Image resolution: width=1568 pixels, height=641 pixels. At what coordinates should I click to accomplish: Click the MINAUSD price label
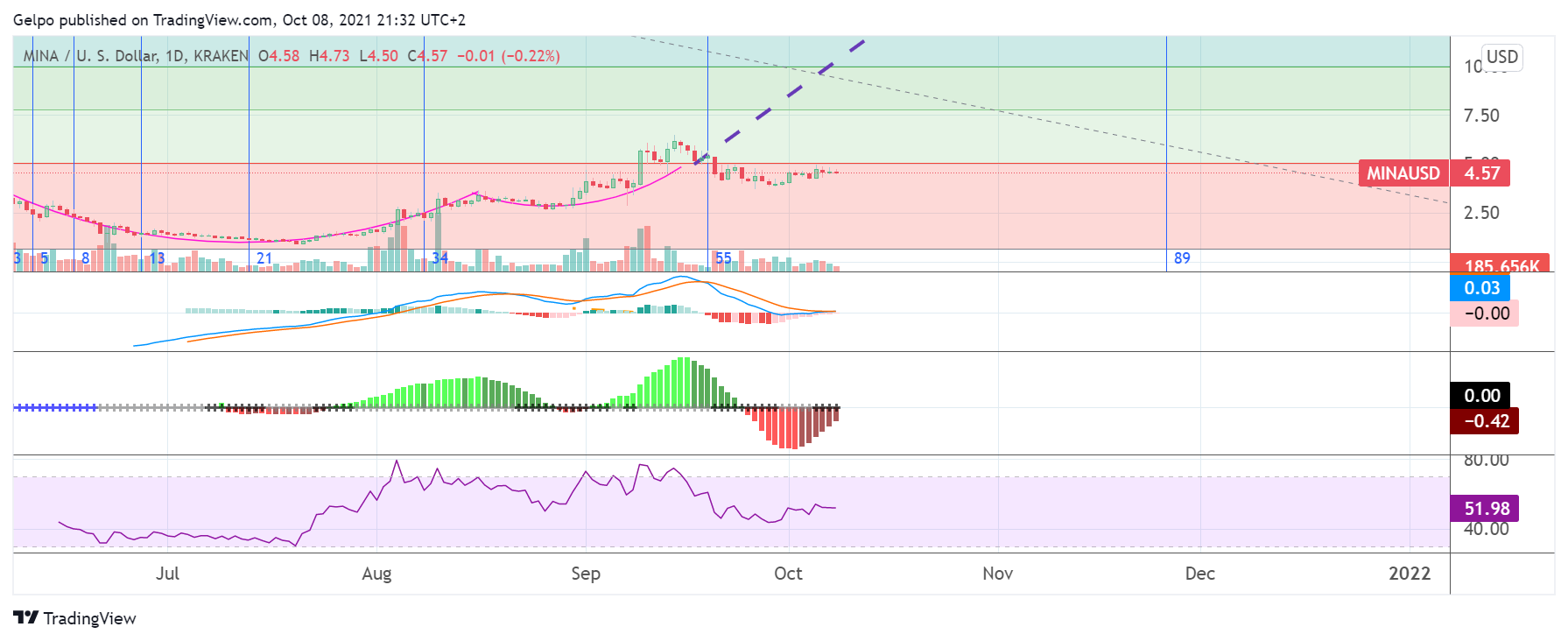[x=1403, y=173]
